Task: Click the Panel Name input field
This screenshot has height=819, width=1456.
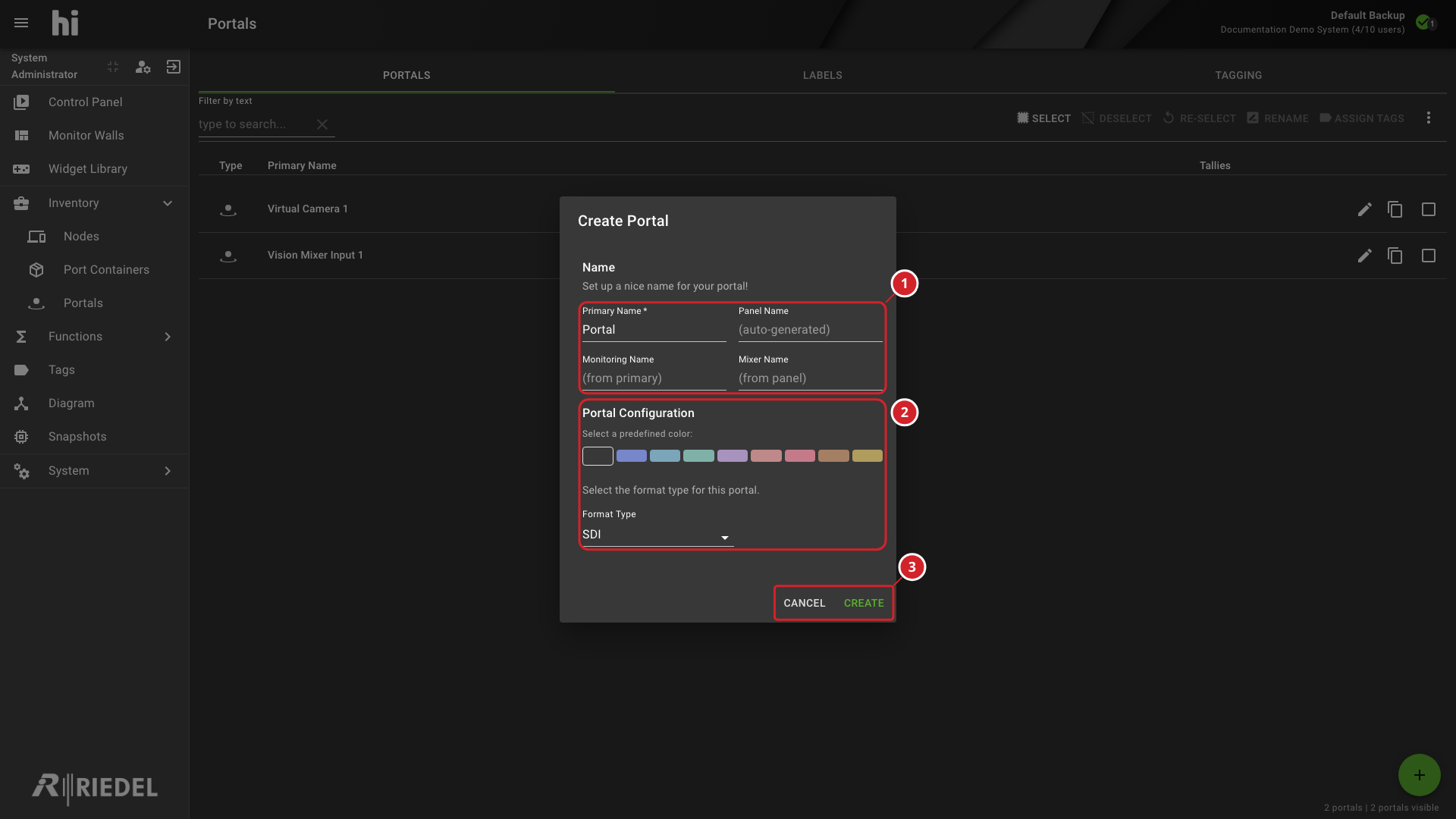Action: tap(811, 330)
